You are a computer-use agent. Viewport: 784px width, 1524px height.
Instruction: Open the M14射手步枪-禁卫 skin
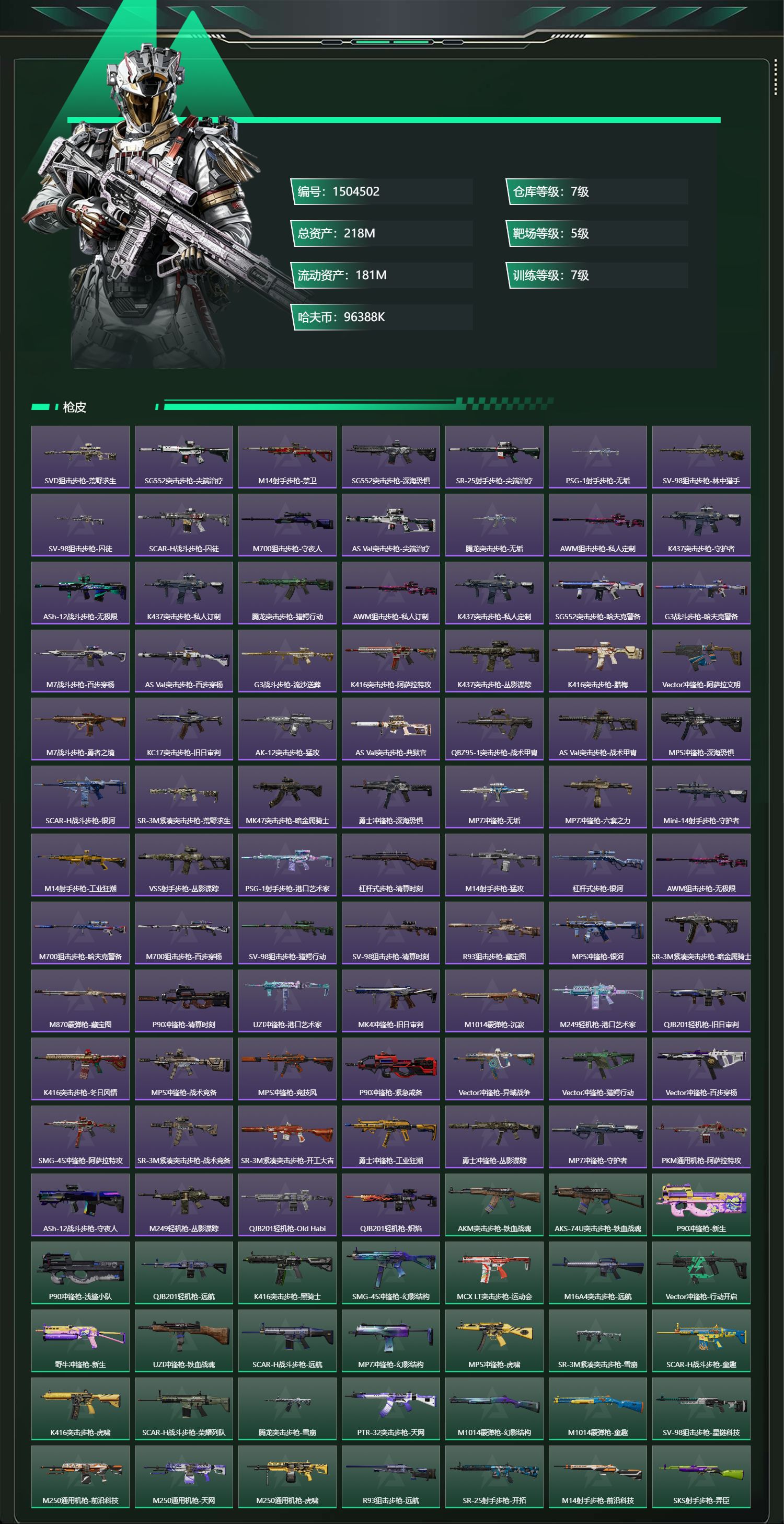(x=287, y=457)
